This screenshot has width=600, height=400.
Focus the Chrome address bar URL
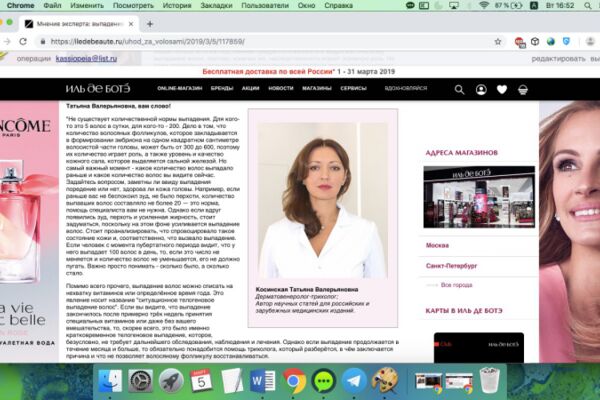coord(147,41)
